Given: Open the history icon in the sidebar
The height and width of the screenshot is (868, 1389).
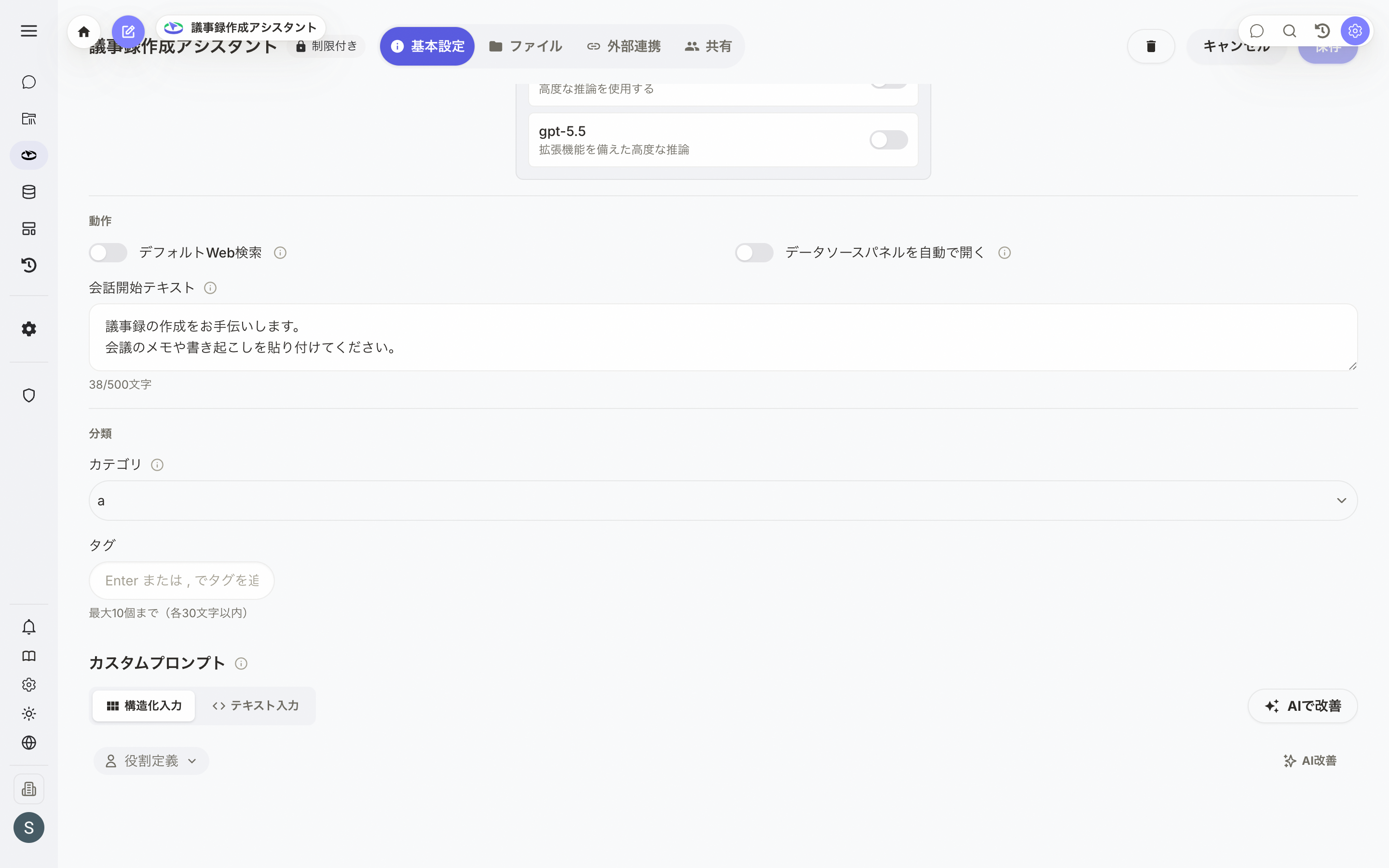Looking at the screenshot, I should (29, 265).
